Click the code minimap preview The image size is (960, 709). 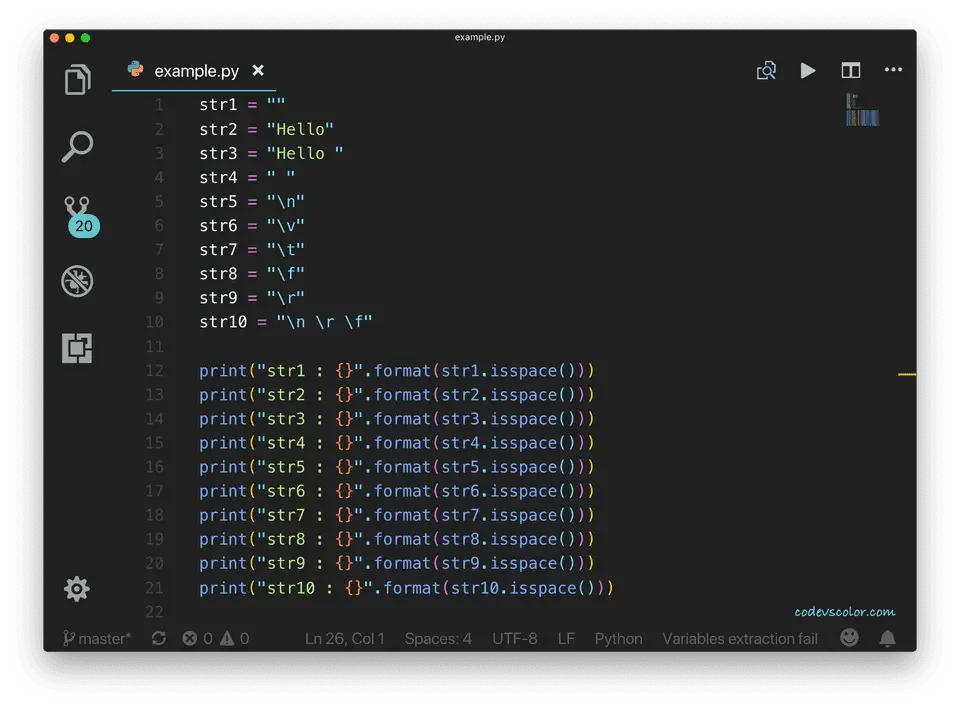[x=862, y=110]
